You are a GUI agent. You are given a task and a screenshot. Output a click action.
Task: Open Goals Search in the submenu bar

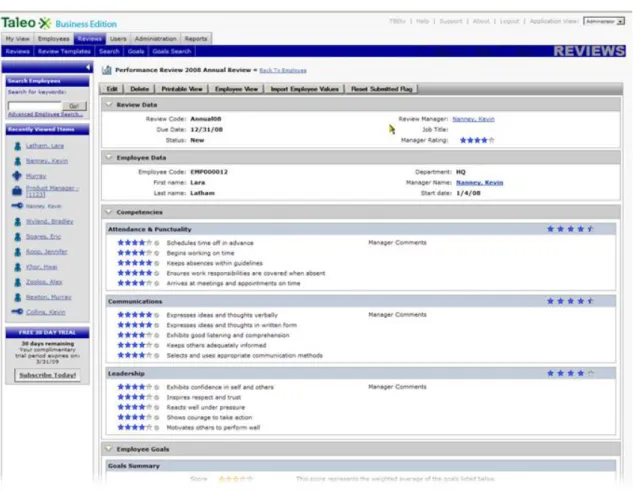click(x=172, y=51)
